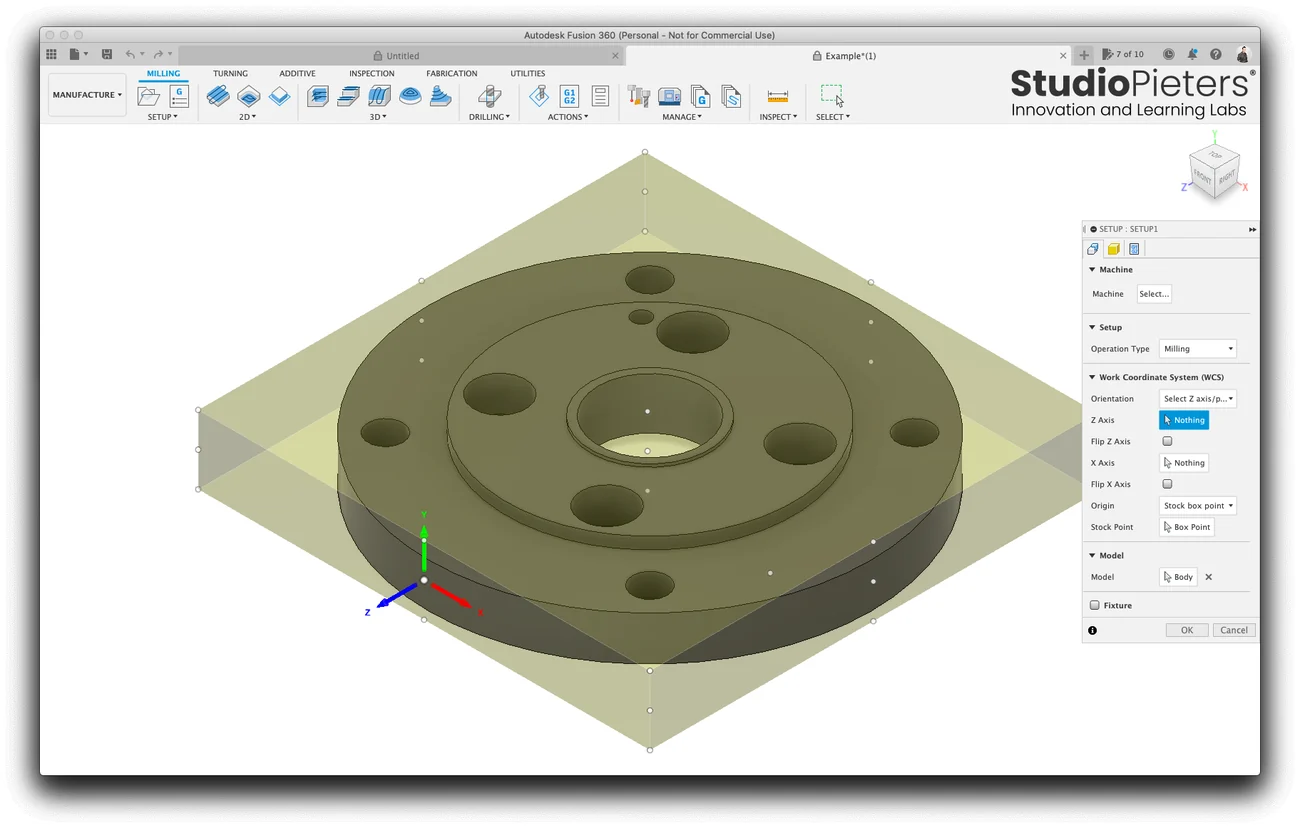Open the Orientation Select Z axis dropdown

coord(1198,399)
